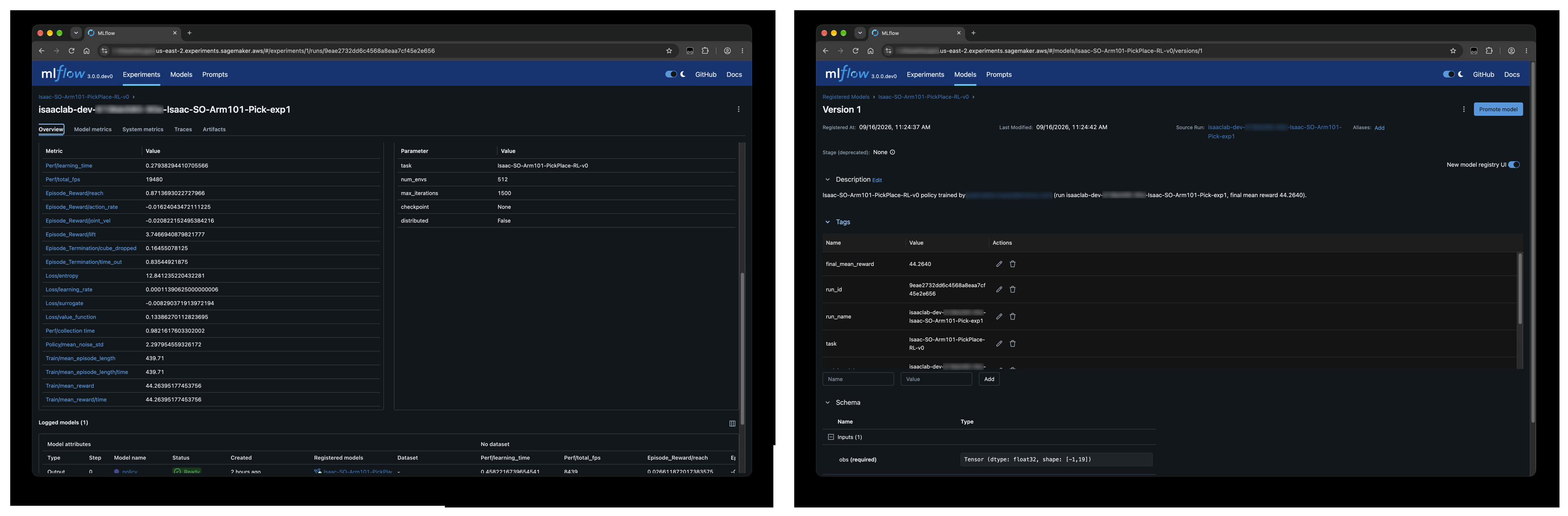Click the site info icon in the right address bar
Screen dimensions: 1568x516
[x=888, y=51]
